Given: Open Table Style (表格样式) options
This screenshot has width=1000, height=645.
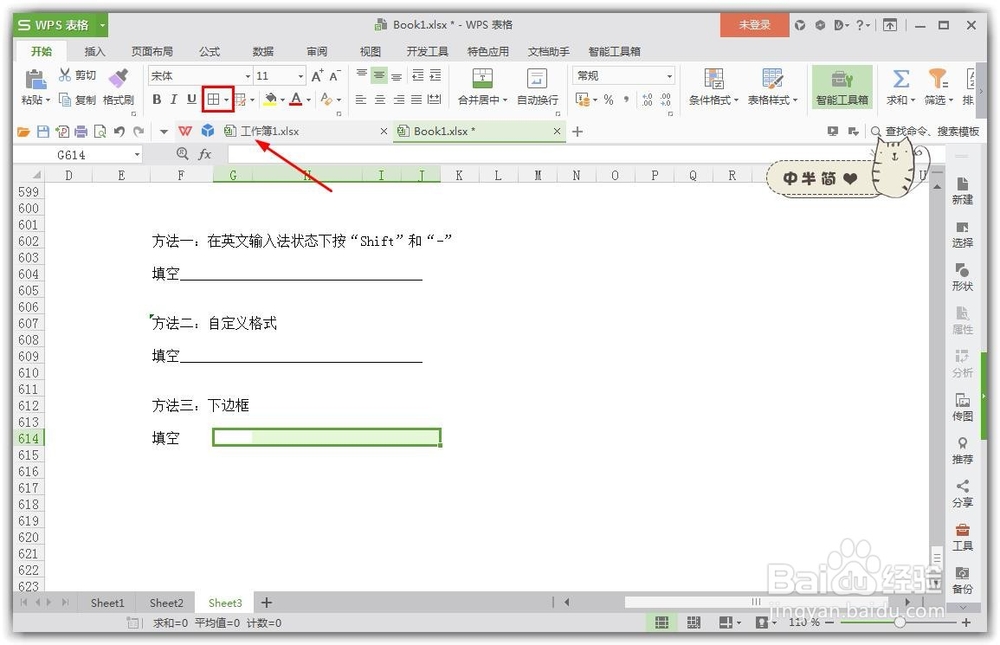Looking at the screenshot, I should coord(770,87).
